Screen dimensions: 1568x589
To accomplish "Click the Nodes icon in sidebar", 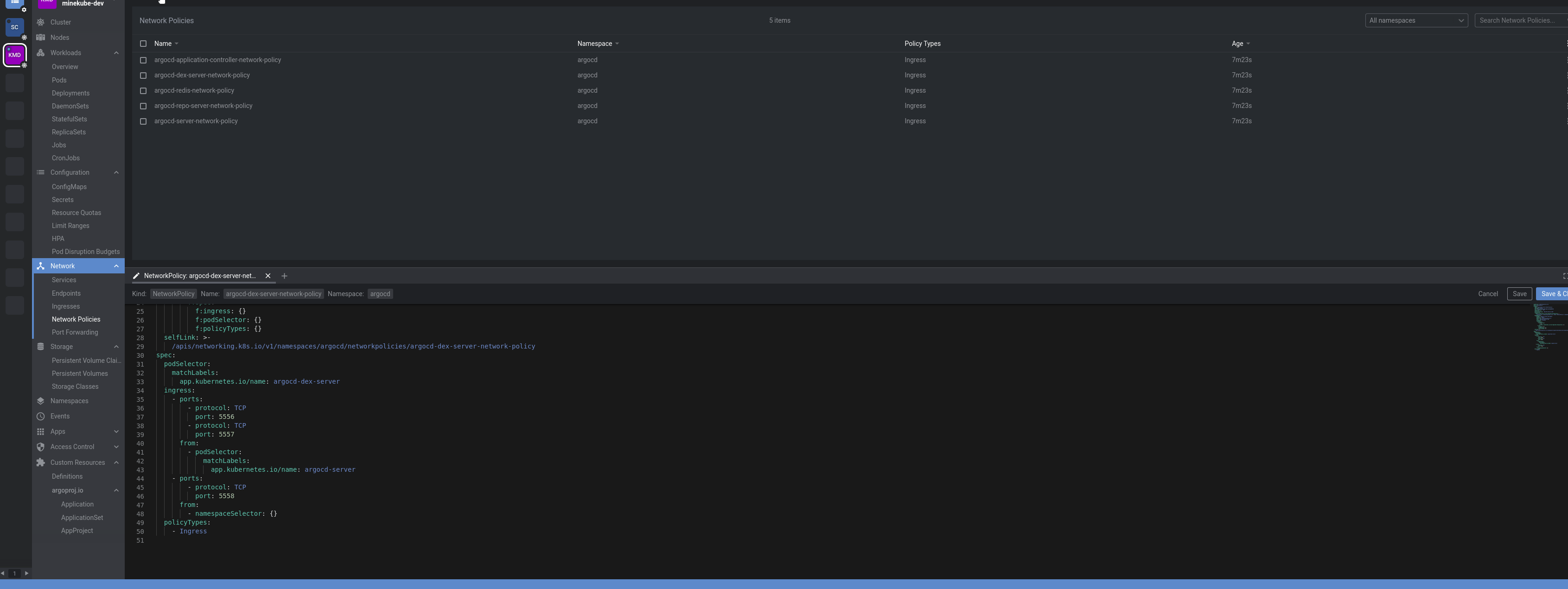I will 40,37.
